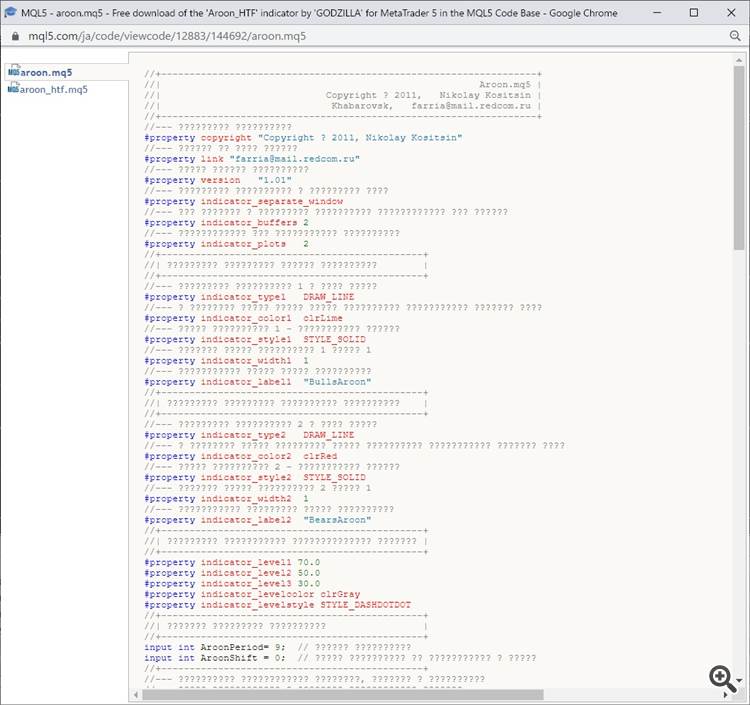
Task: Select the aroon.mq5 file in the list
Action: pyautogui.click(x=46, y=72)
